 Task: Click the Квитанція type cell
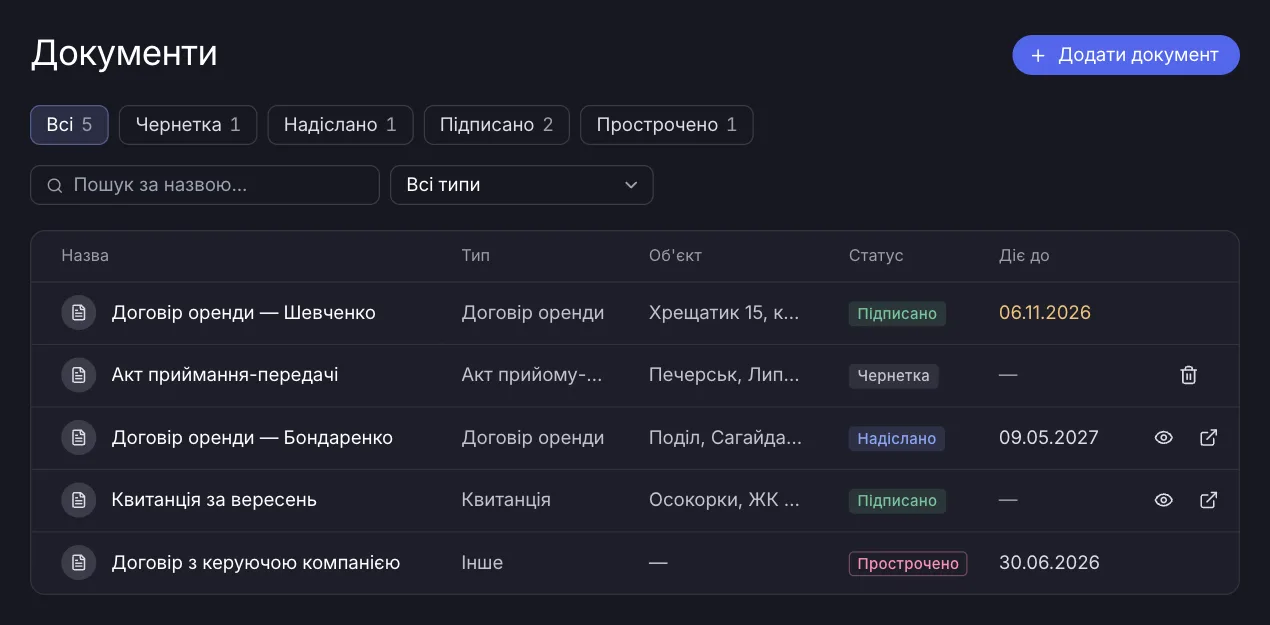[x=506, y=500]
